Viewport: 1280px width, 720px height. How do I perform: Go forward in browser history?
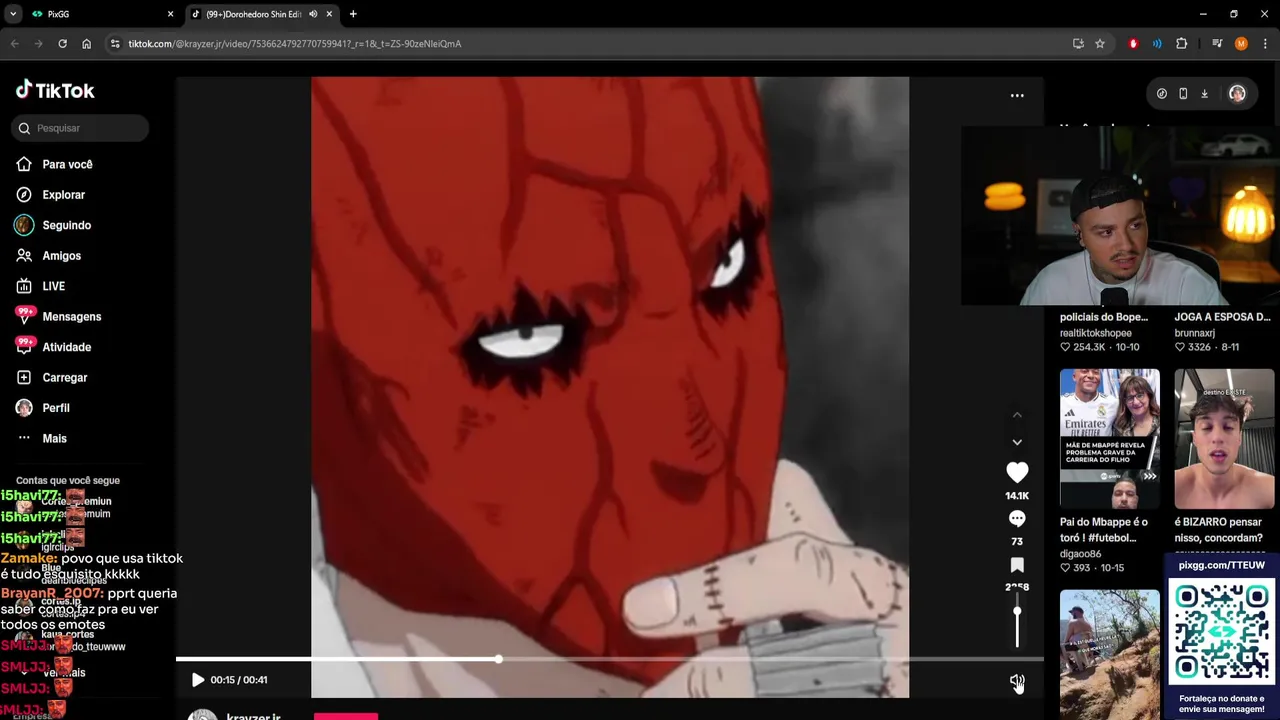[x=39, y=44]
